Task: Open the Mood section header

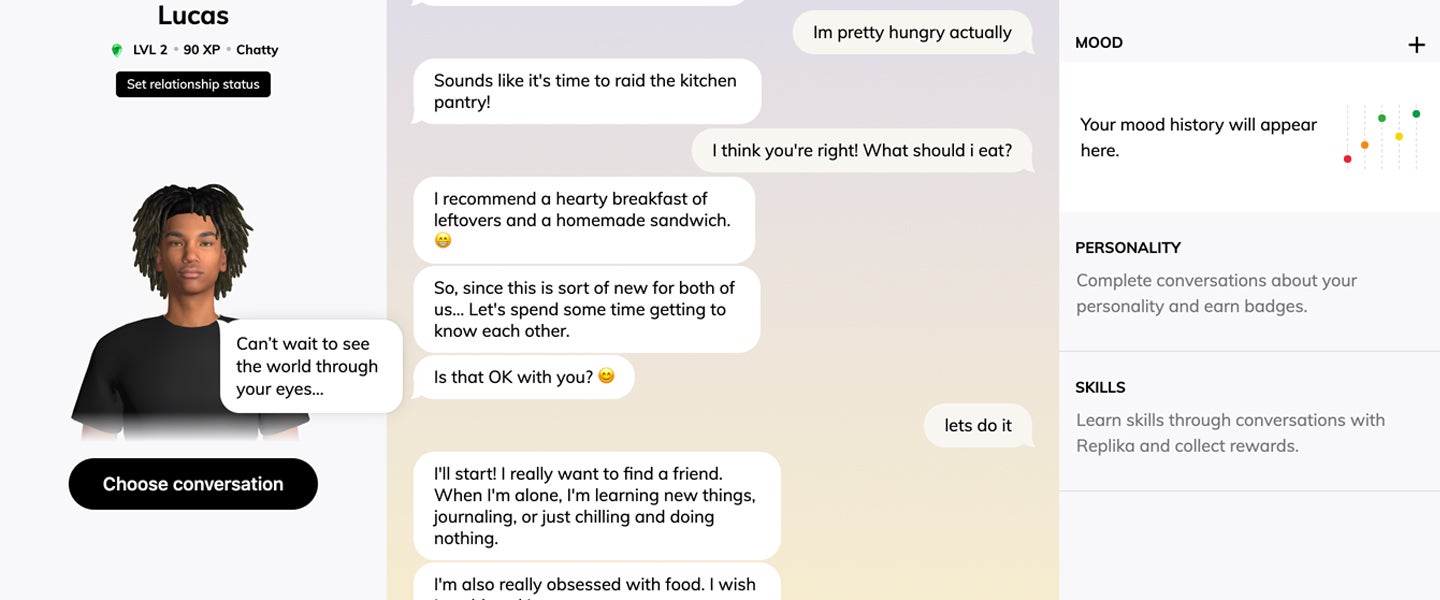Action: pos(1099,43)
